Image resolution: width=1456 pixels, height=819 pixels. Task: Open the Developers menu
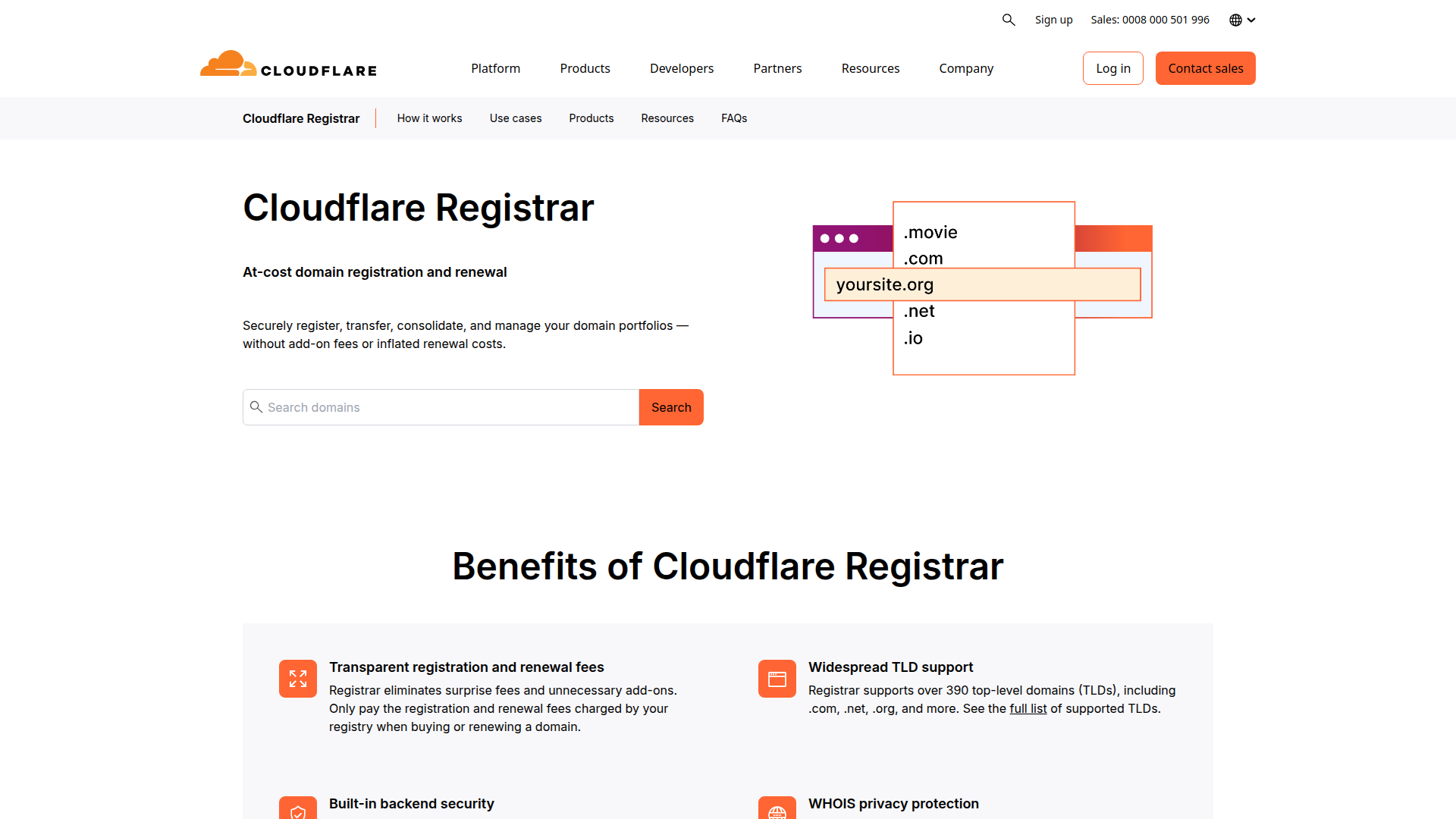681,68
